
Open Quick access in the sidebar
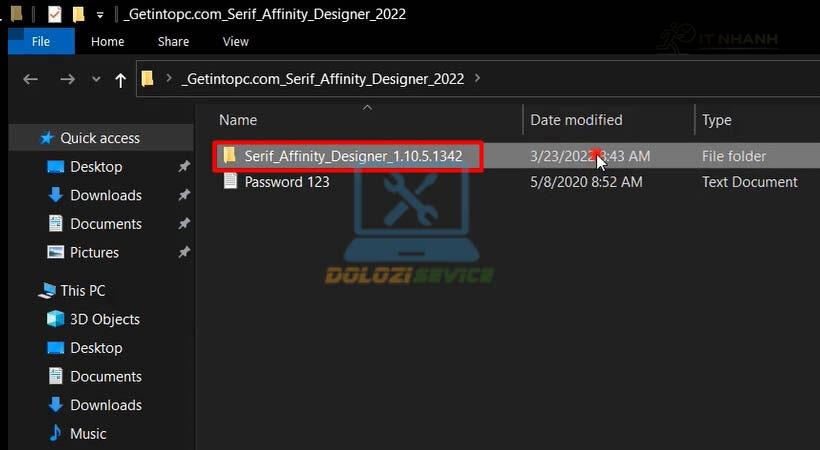100,138
